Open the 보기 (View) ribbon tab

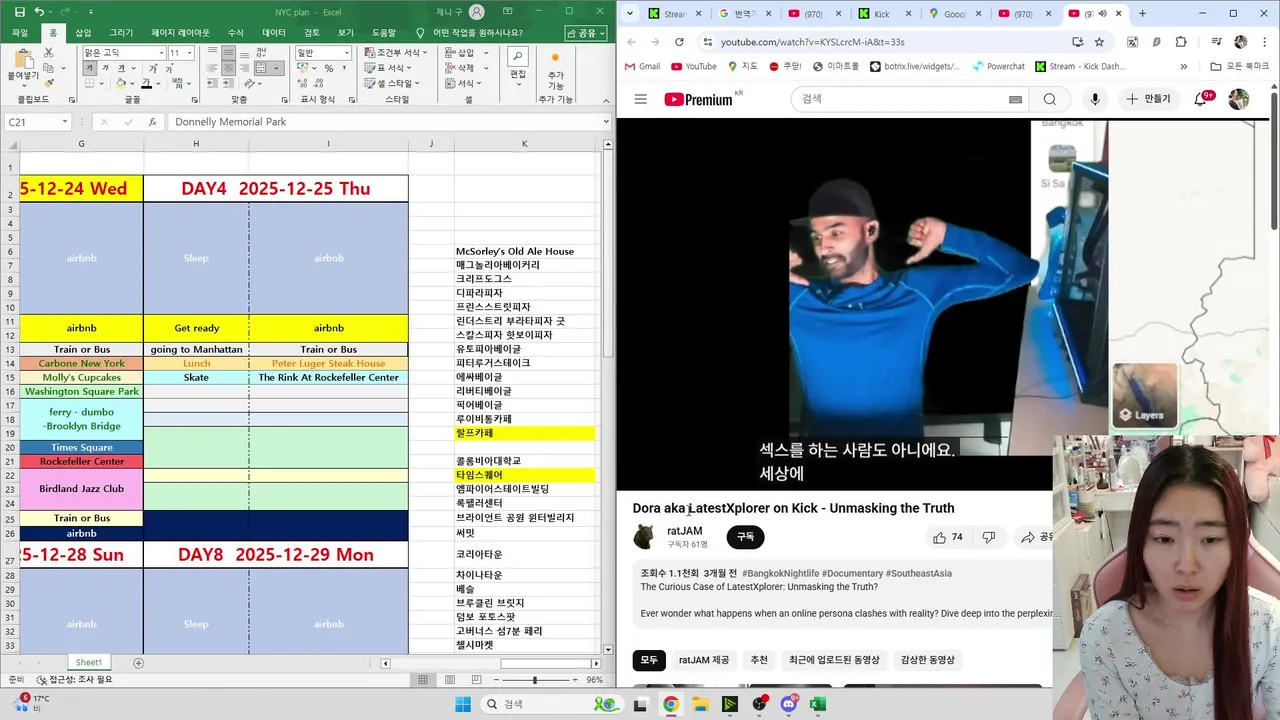point(346,33)
